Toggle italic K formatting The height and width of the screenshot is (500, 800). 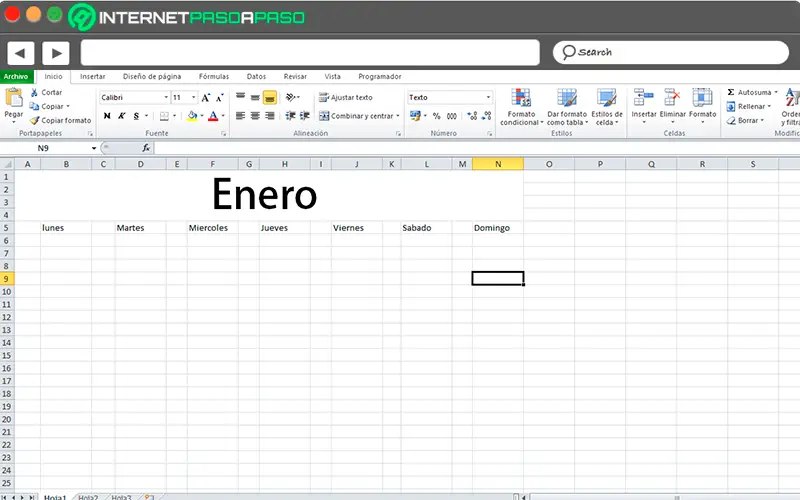pyautogui.click(x=121, y=116)
